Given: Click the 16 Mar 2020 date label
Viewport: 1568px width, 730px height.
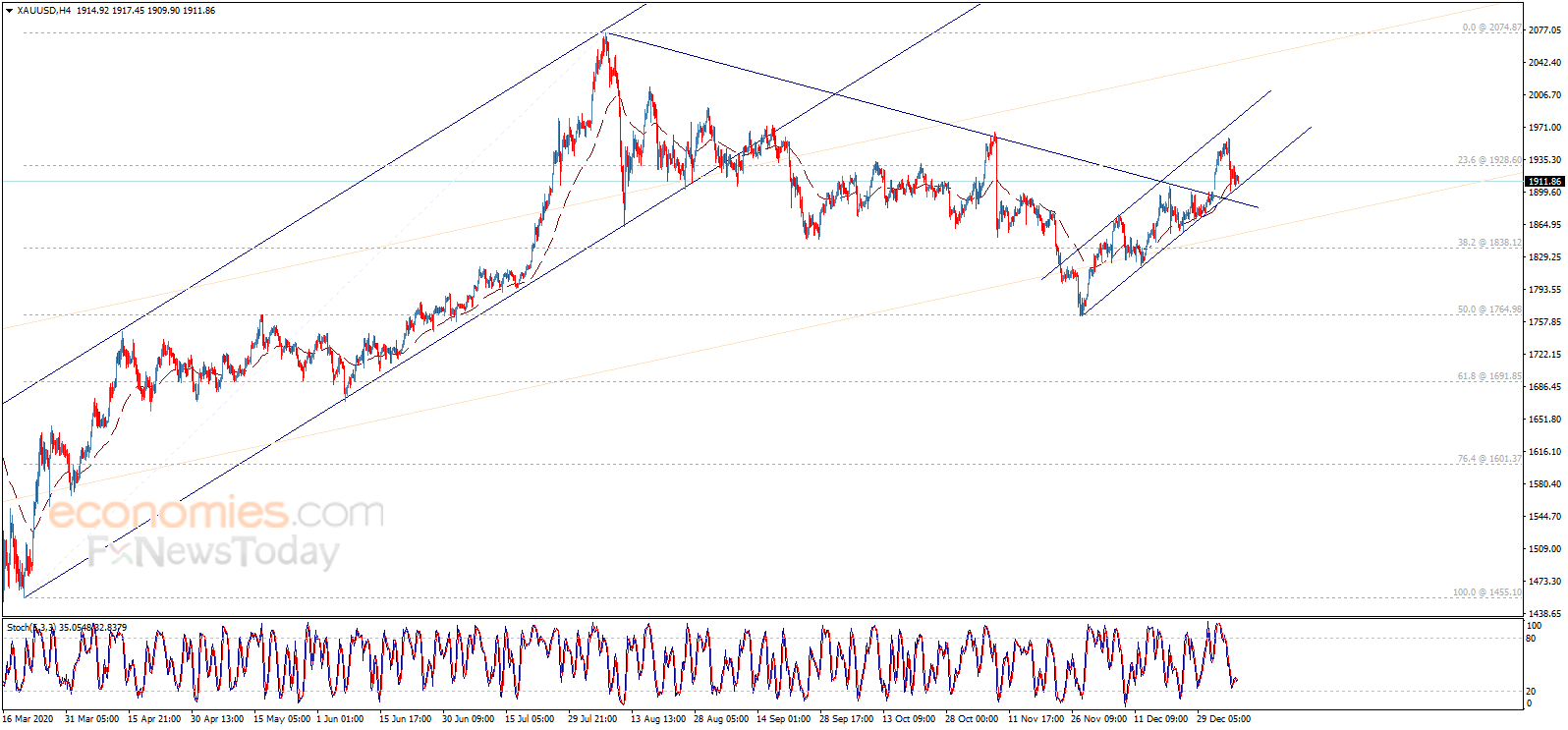Looking at the screenshot, I should tap(28, 719).
